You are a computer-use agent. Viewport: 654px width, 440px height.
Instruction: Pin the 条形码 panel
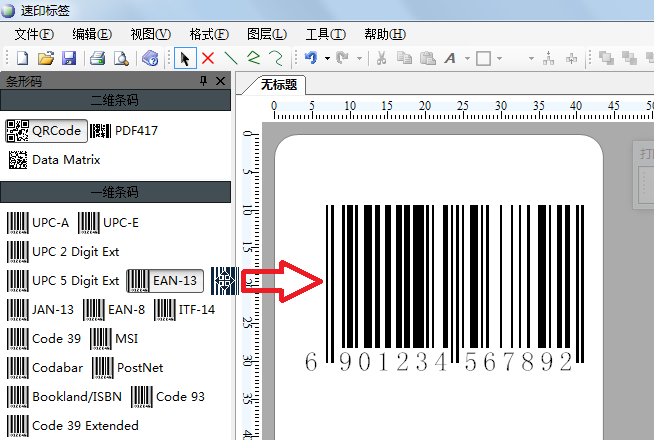203,80
